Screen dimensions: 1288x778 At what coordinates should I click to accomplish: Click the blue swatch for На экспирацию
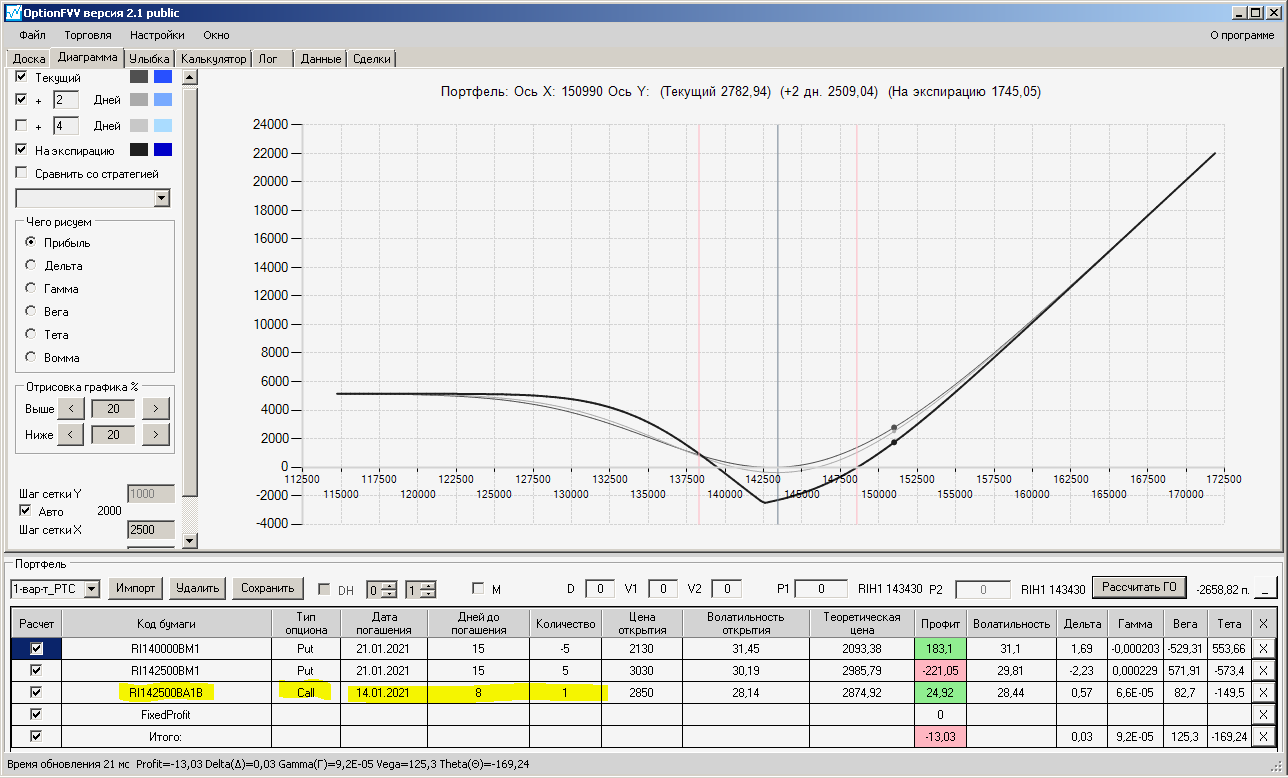162,150
